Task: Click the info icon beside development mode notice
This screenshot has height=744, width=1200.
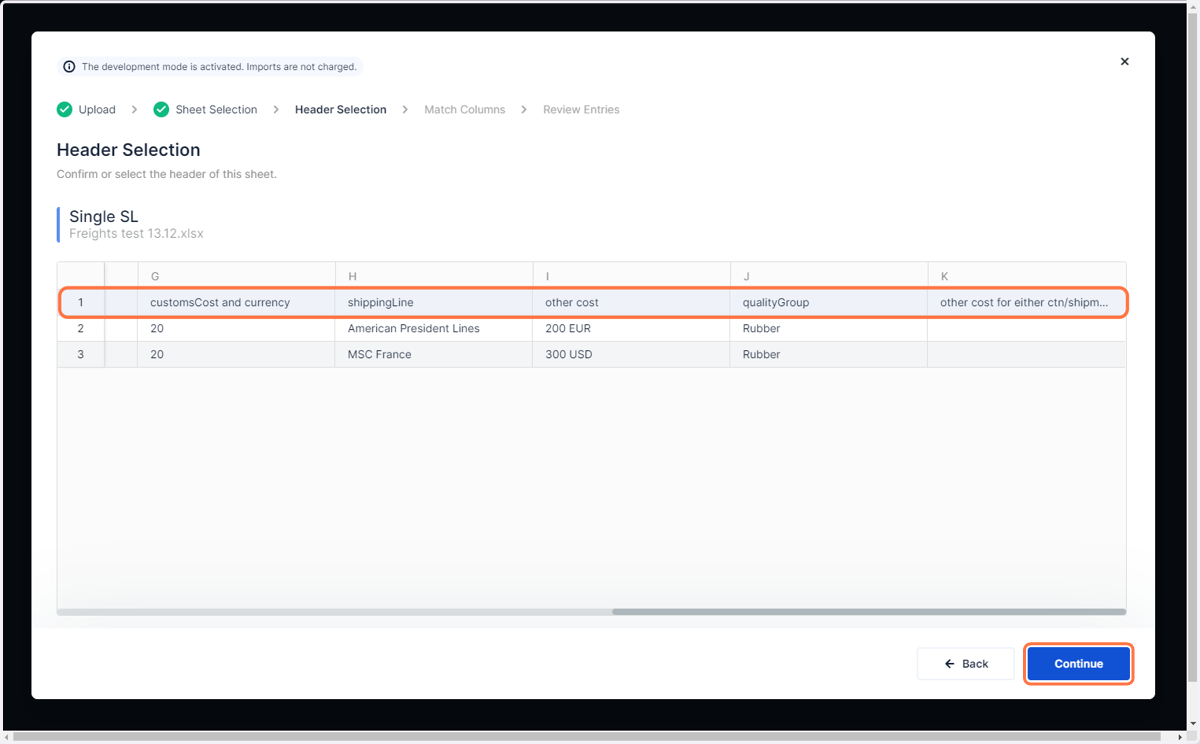Action: coord(69,67)
